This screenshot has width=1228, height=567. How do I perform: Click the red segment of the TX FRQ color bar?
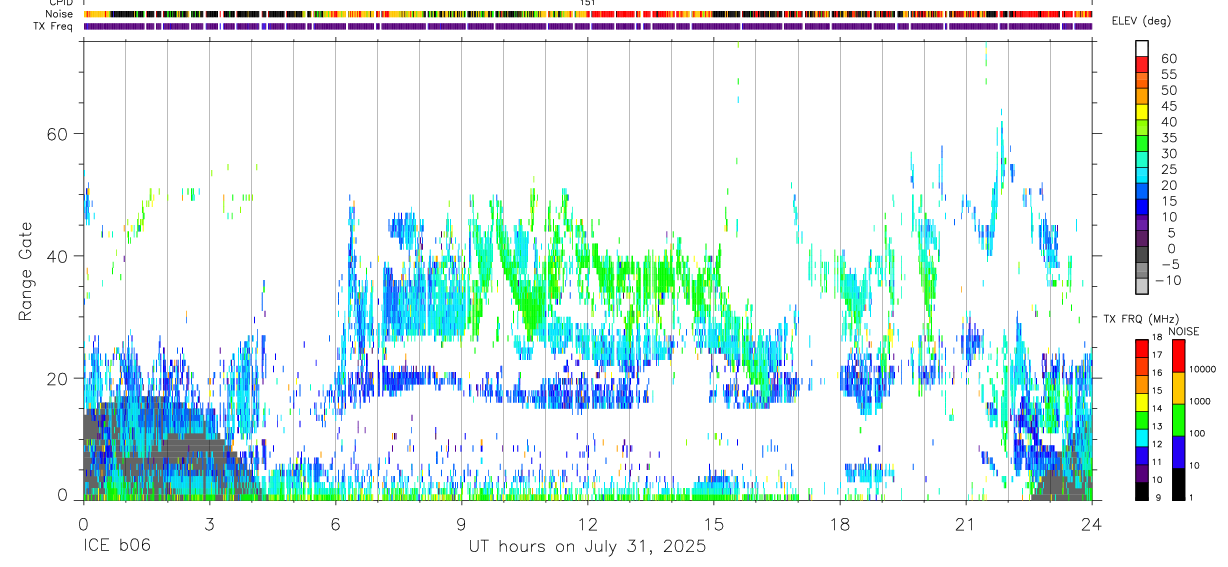pyautogui.click(x=1141, y=347)
